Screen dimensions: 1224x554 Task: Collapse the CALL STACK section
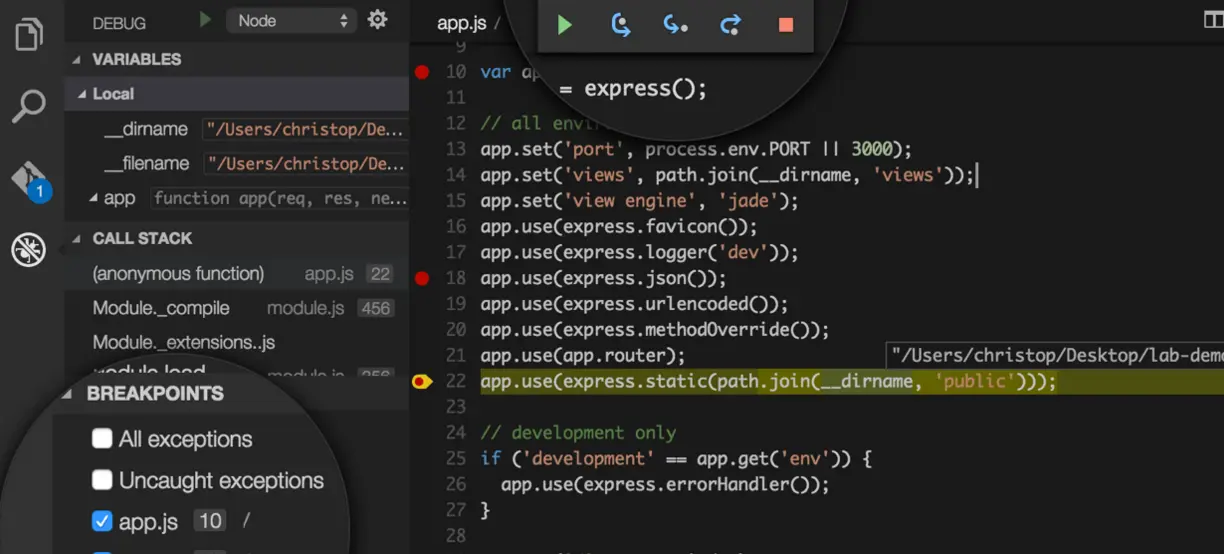[78, 238]
